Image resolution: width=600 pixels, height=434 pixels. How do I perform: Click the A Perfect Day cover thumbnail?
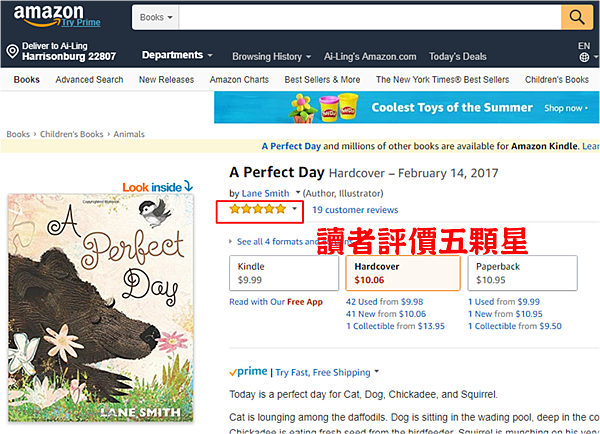coord(101,308)
